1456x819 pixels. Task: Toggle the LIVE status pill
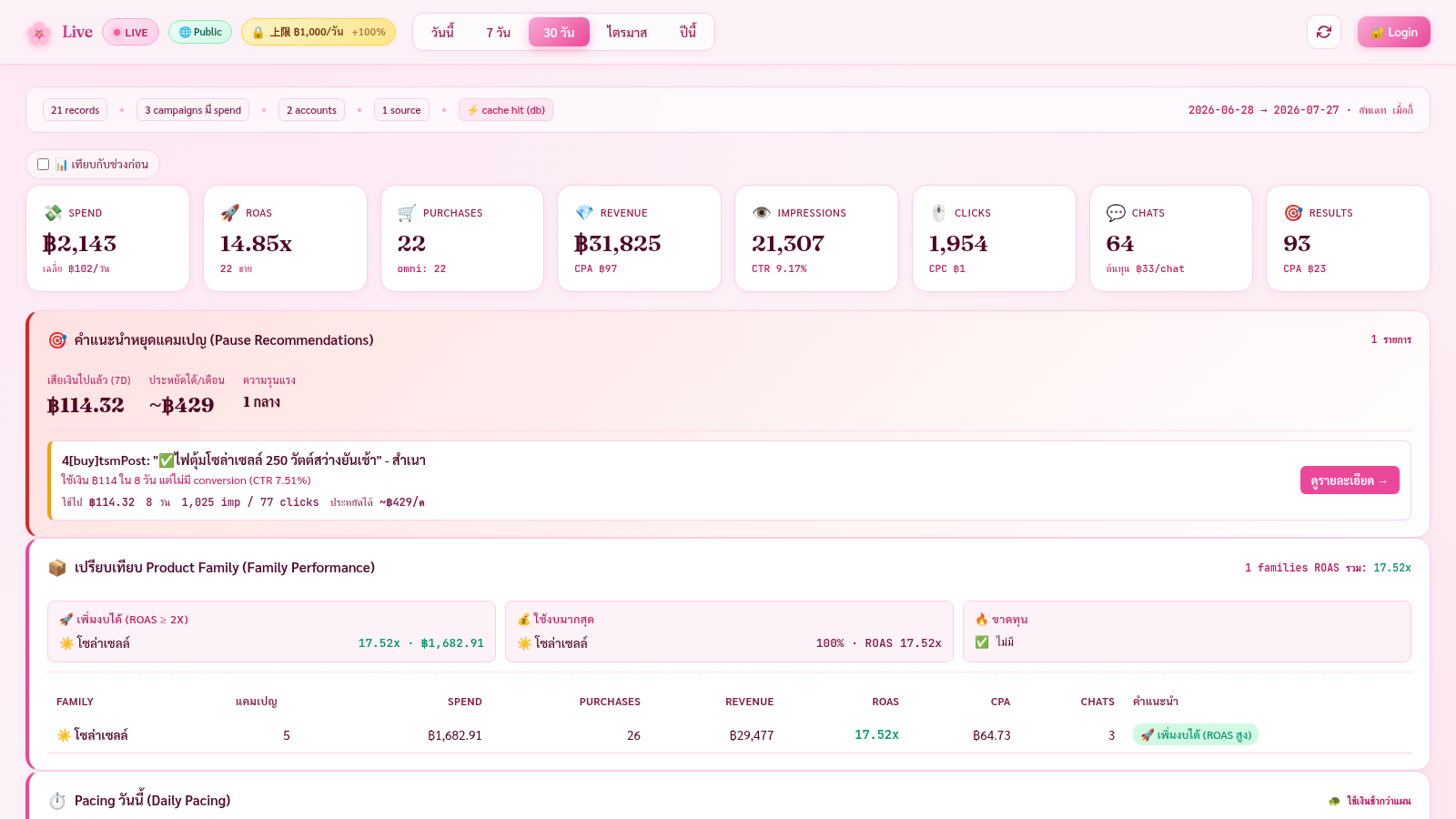pos(130,32)
